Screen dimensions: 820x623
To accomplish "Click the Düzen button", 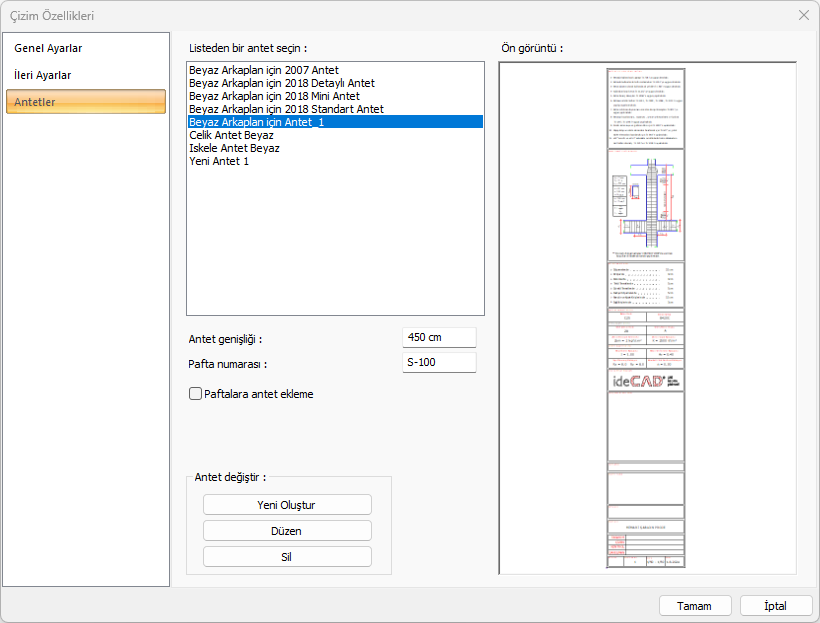I will [x=287, y=531].
